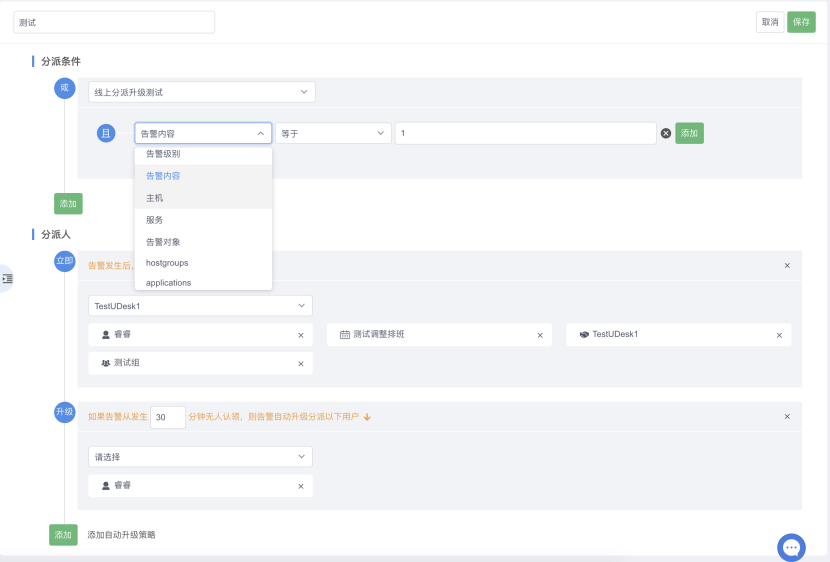Click the condition value input containing 1
830x562 pixels.
point(526,133)
